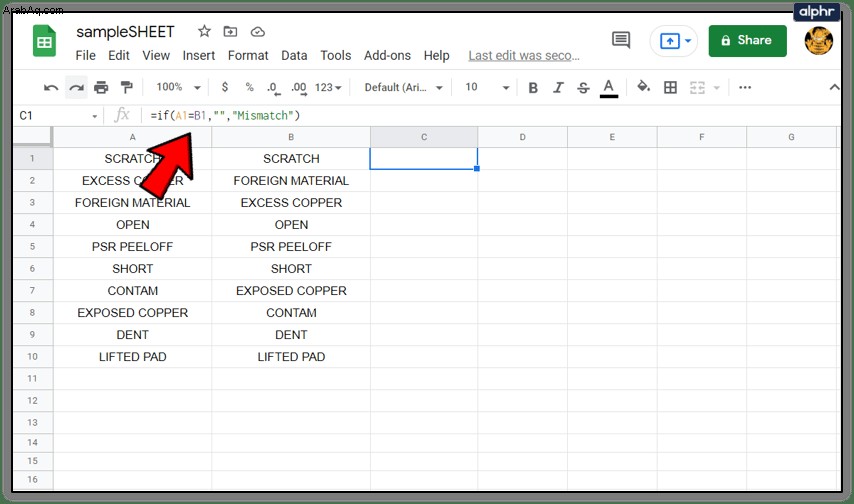The image size is (854, 504).
Task: Click the Fill color bucket icon
Action: (644, 87)
